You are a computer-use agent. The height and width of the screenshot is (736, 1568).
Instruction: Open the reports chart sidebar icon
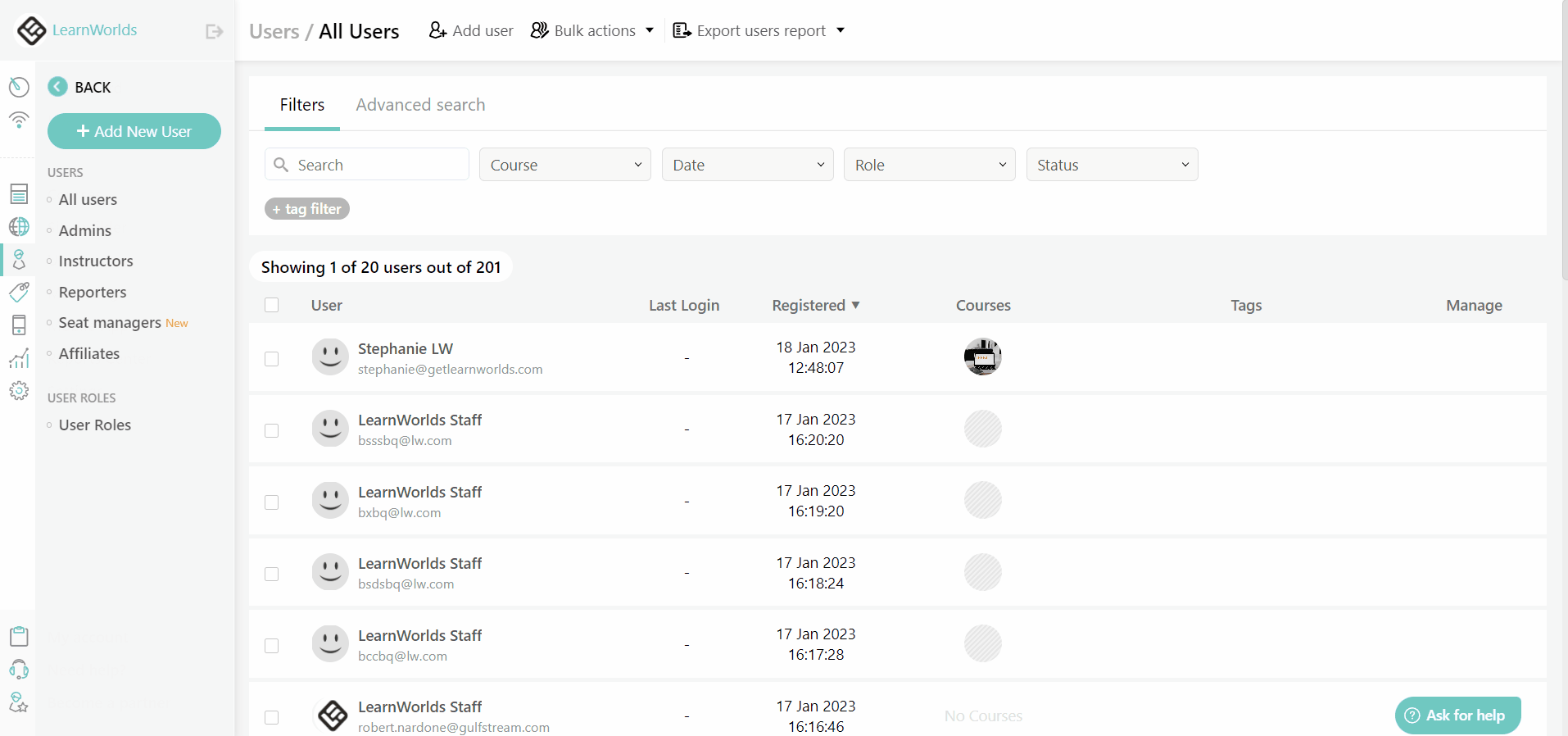pos(19,358)
